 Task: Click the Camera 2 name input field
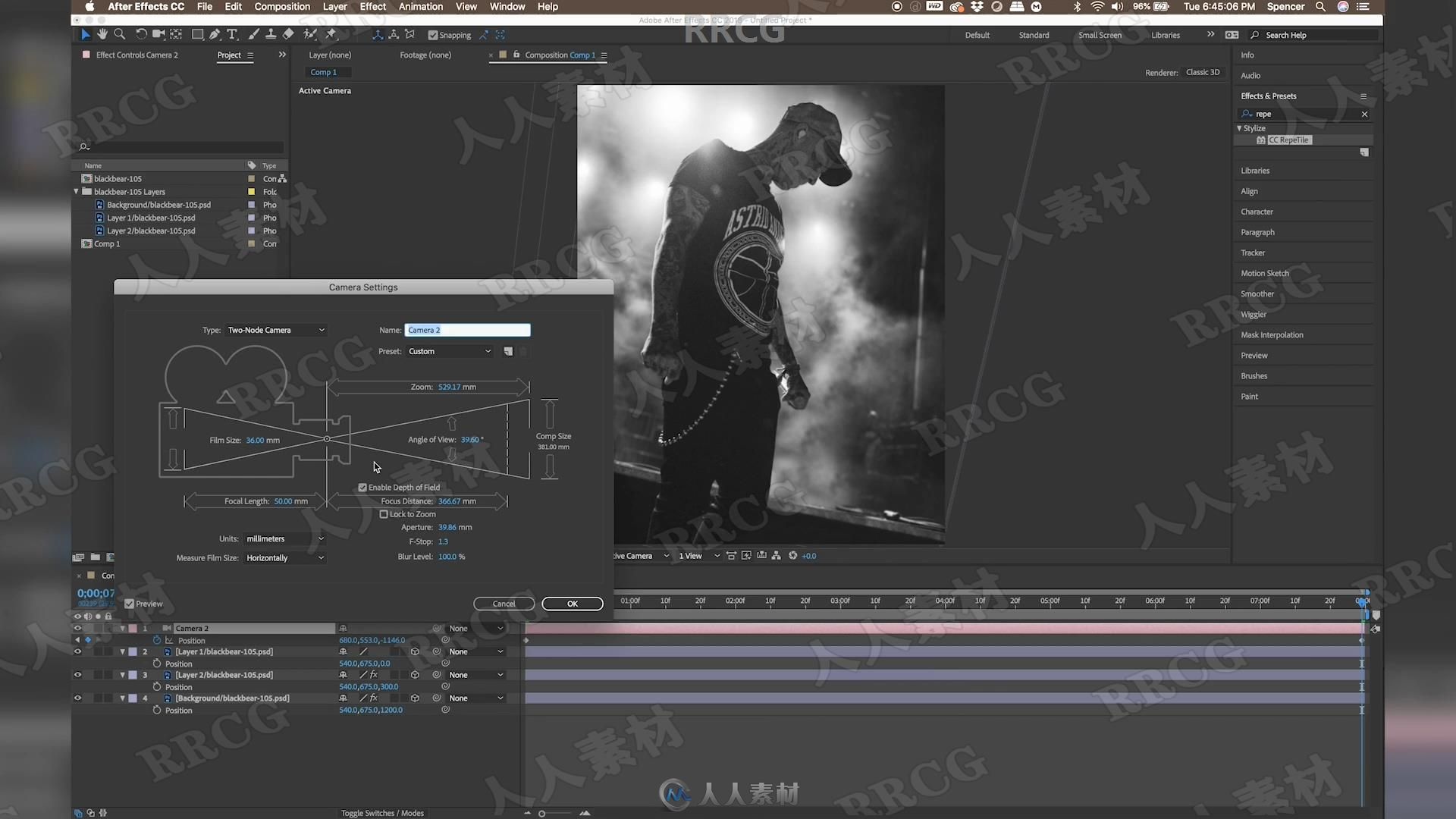click(x=466, y=329)
